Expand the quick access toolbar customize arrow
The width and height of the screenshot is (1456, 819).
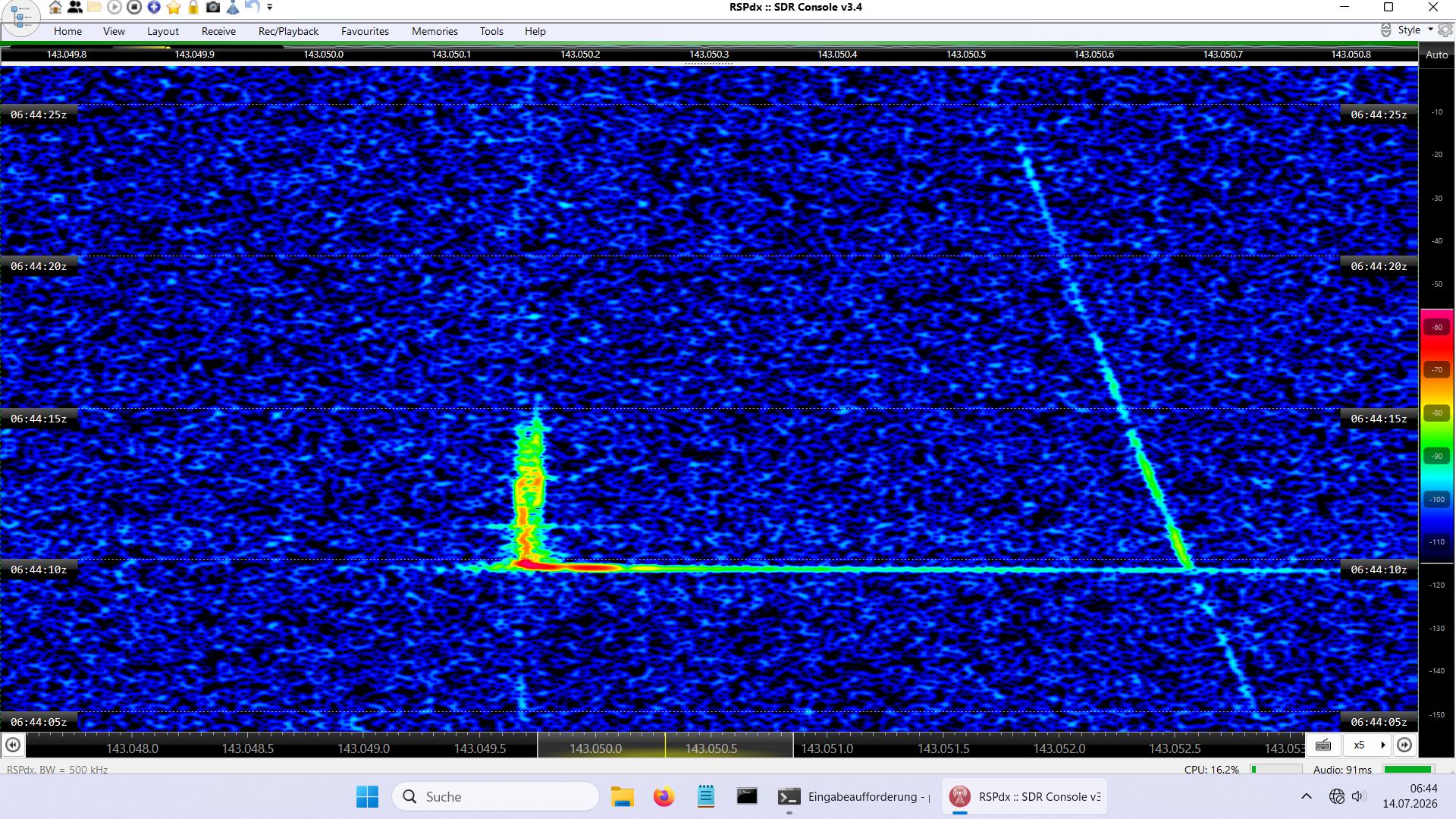[270, 8]
